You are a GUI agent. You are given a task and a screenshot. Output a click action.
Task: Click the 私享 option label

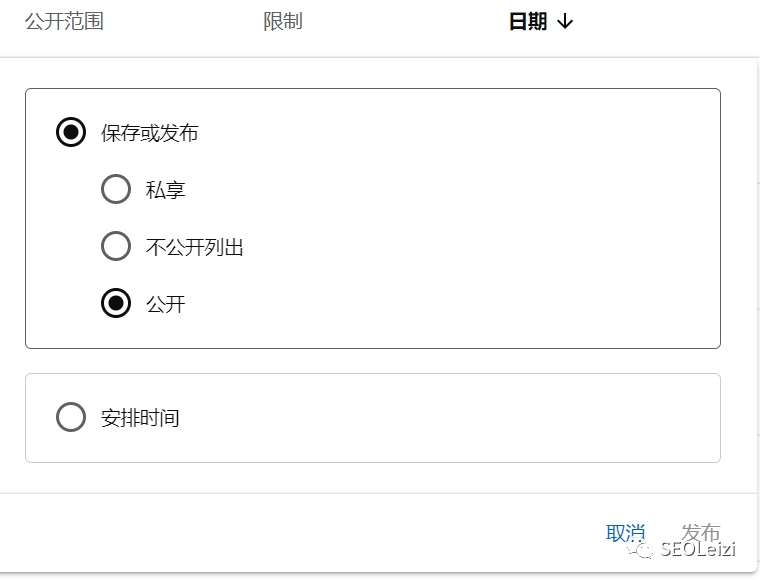(x=166, y=190)
